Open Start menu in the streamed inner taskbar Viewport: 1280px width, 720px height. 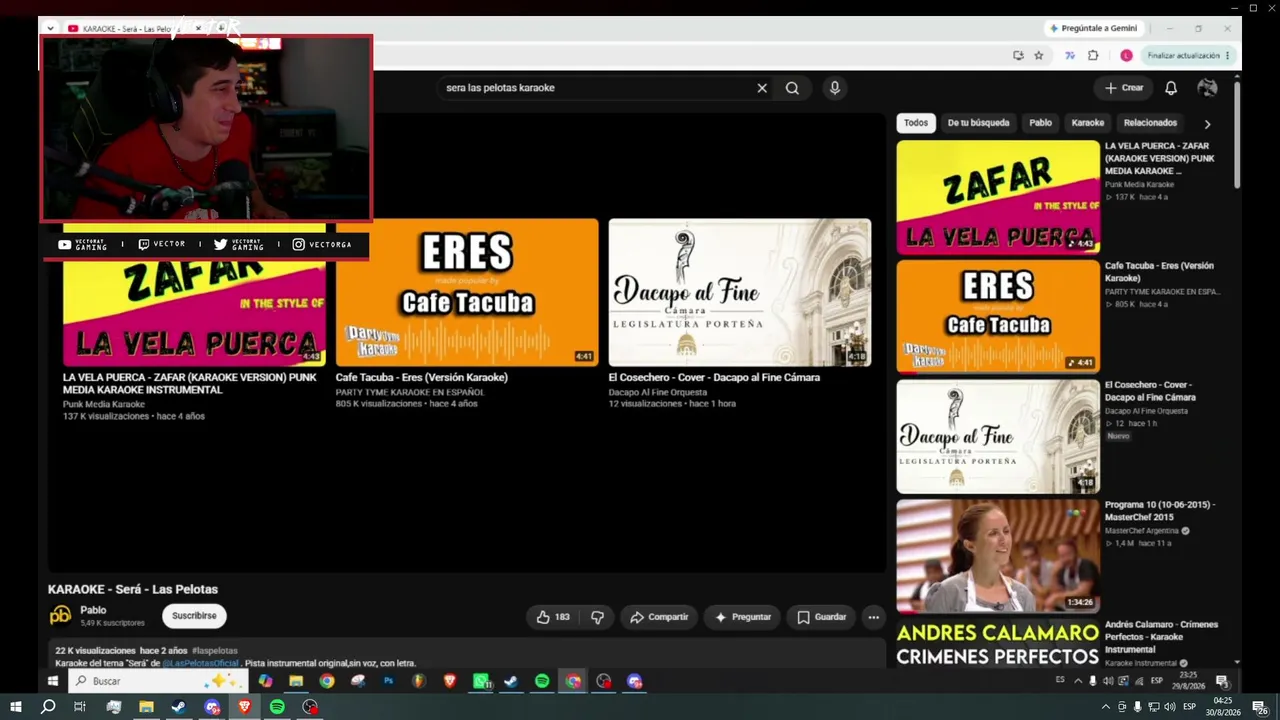pyautogui.click(x=54, y=681)
